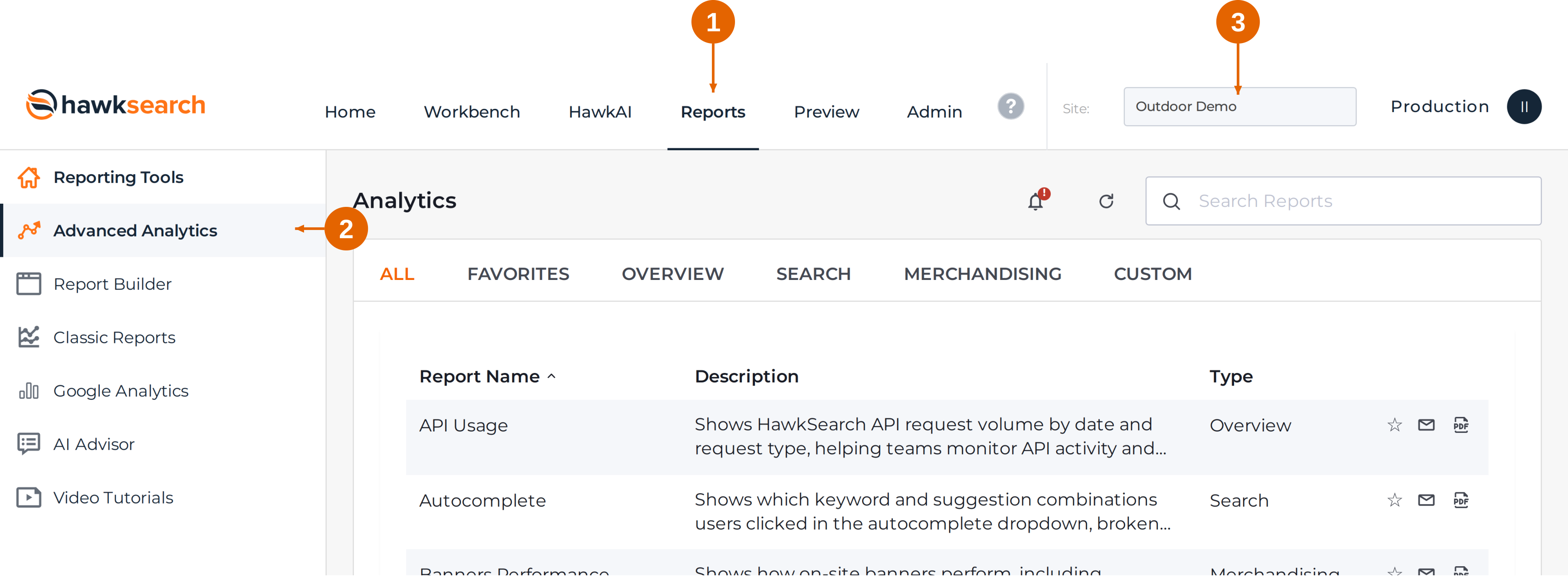Open the Workbench navigation item
This screenshot has width=1568, height=588.
pyautogui.click(x=472, y=112)
